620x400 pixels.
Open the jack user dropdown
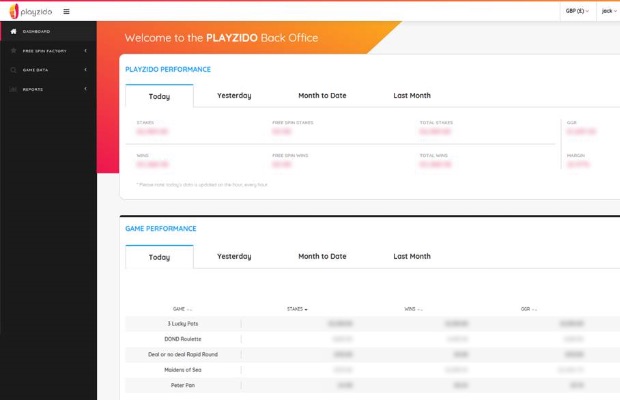tap(609, 11)
